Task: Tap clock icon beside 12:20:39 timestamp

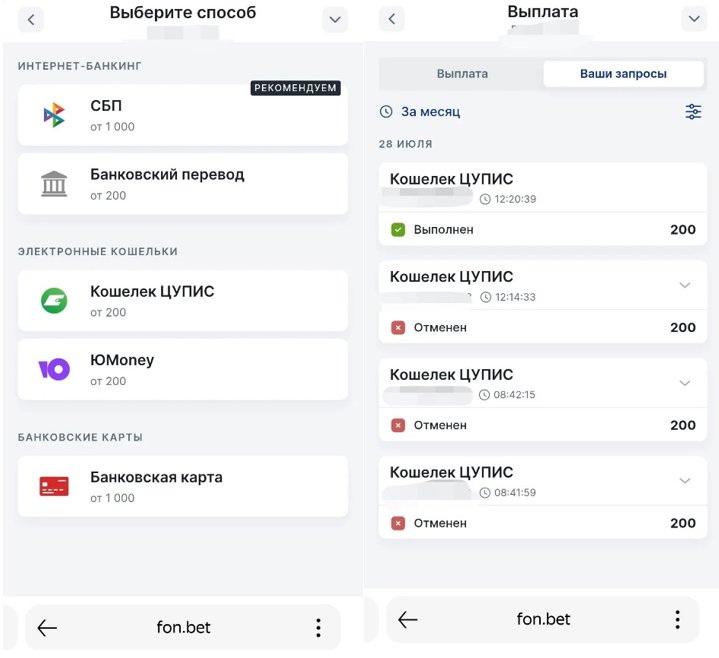Action: (485, 199)
